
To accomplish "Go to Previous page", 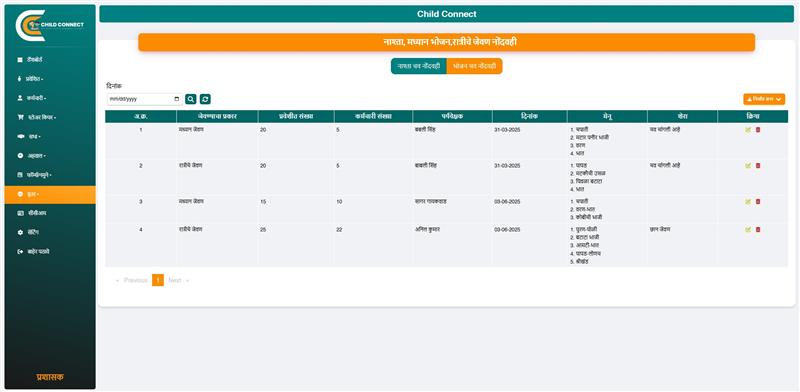I will [x=132, y=280].
